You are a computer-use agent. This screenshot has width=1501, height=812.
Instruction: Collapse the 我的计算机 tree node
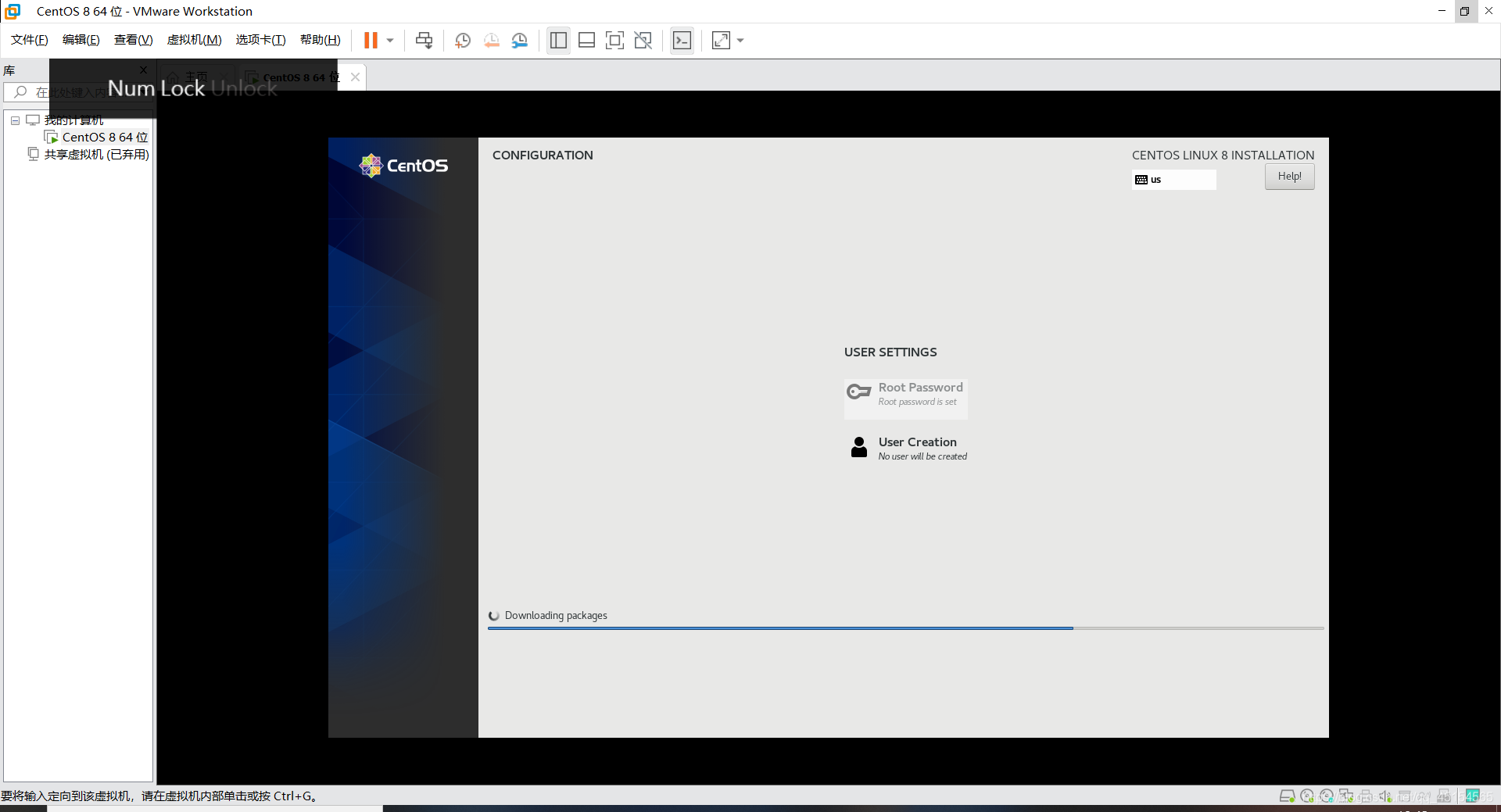click(x=15, y=120)
